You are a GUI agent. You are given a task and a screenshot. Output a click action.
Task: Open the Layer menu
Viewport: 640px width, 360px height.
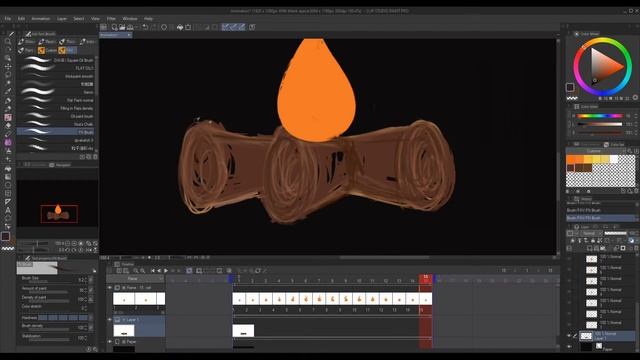(x=62, y=18)
